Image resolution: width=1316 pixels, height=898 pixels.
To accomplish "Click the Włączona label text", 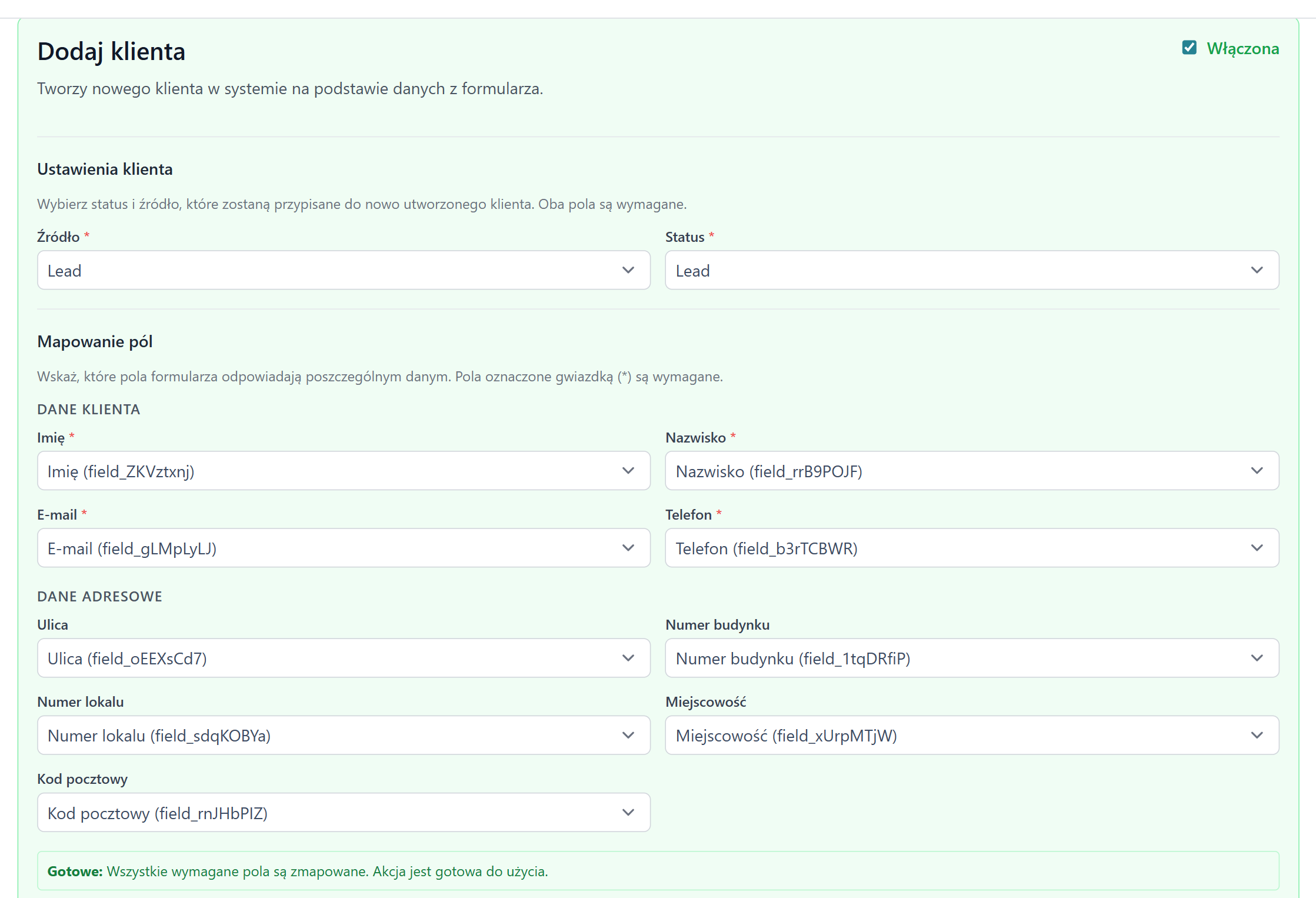I will point(1242,48).
